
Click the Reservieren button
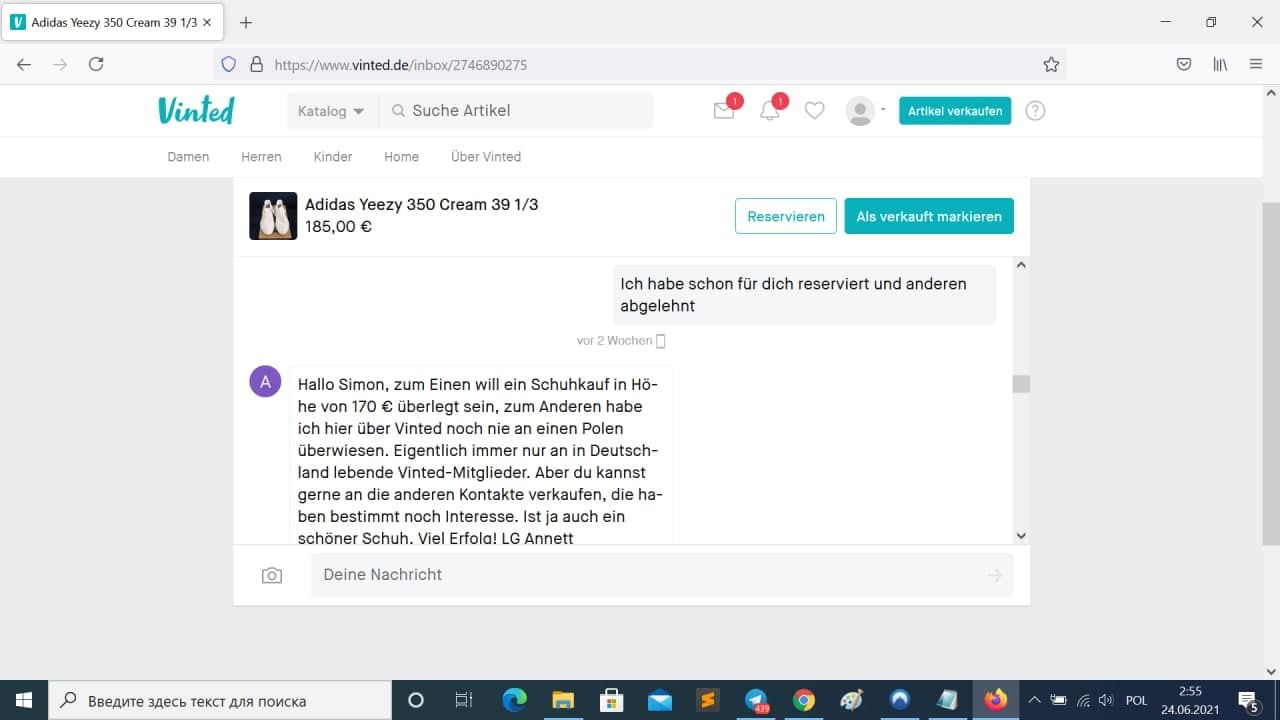(786, 216)
